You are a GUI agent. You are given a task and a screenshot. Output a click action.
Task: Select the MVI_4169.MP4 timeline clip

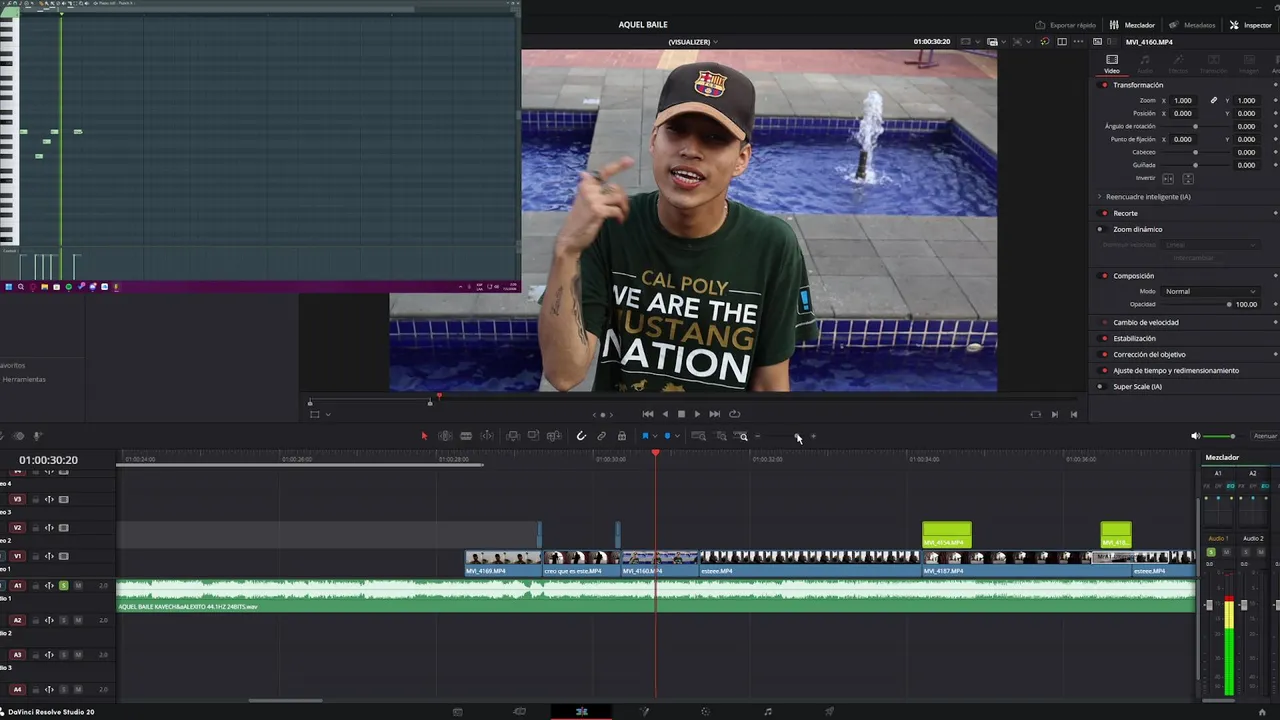pyautogui.click(x=503, y=563)
